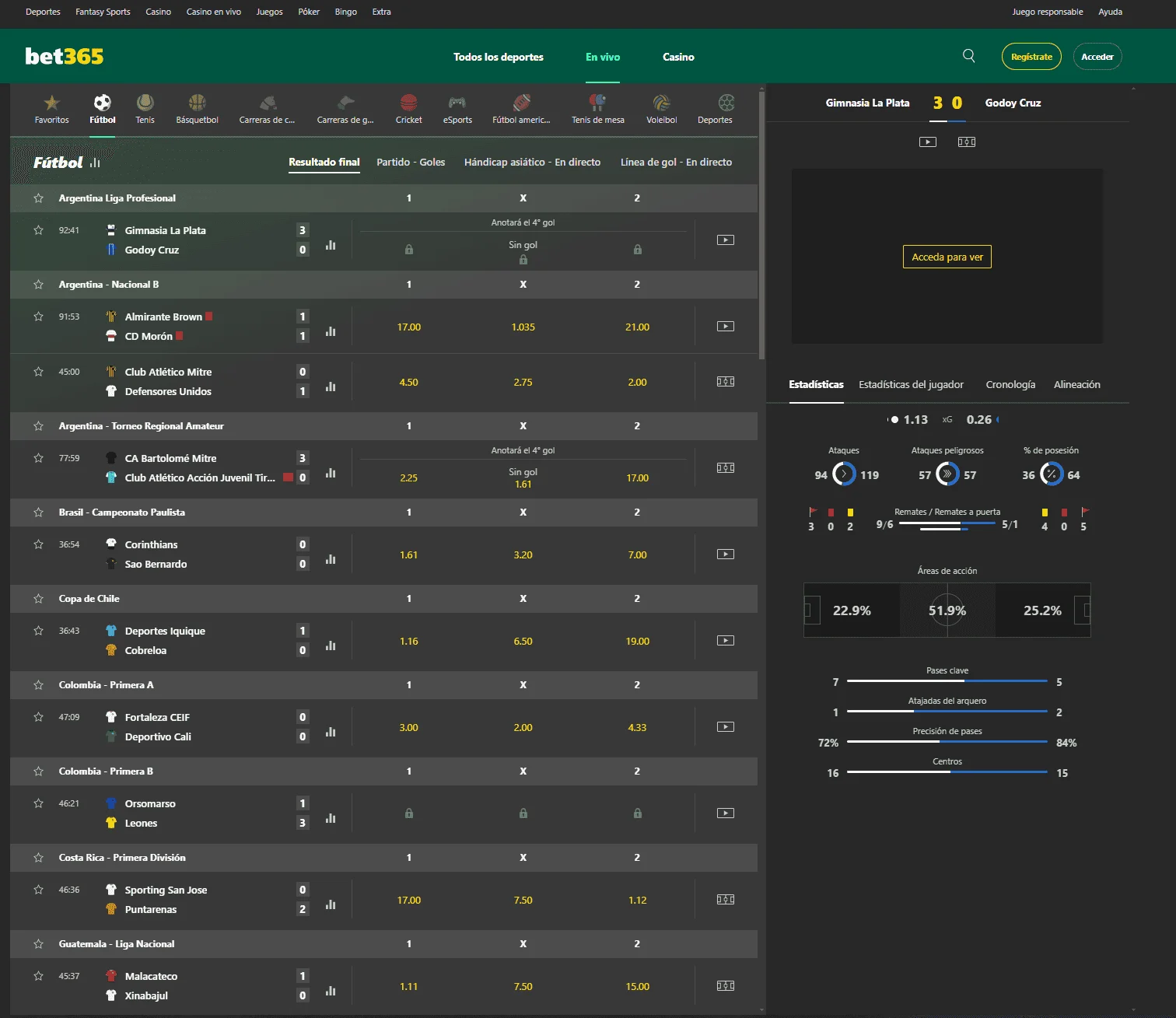Image resolution: width=1176 pixels, height=1018 pixels.
Task: Open video stream for Corinthians match
Action: coord(725,554)
